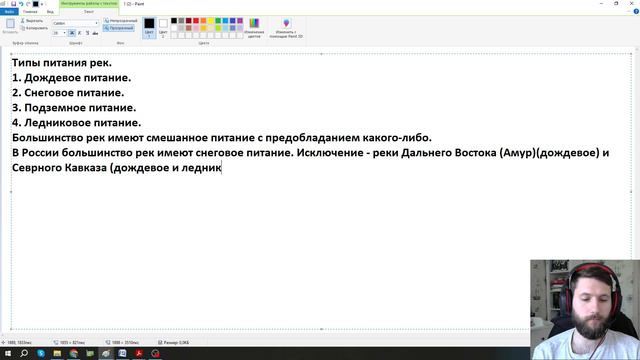The width and height of the screenshot is (640, 360).
Task: Pick the pink palette color in second row
Action: (x=196, y=28)
